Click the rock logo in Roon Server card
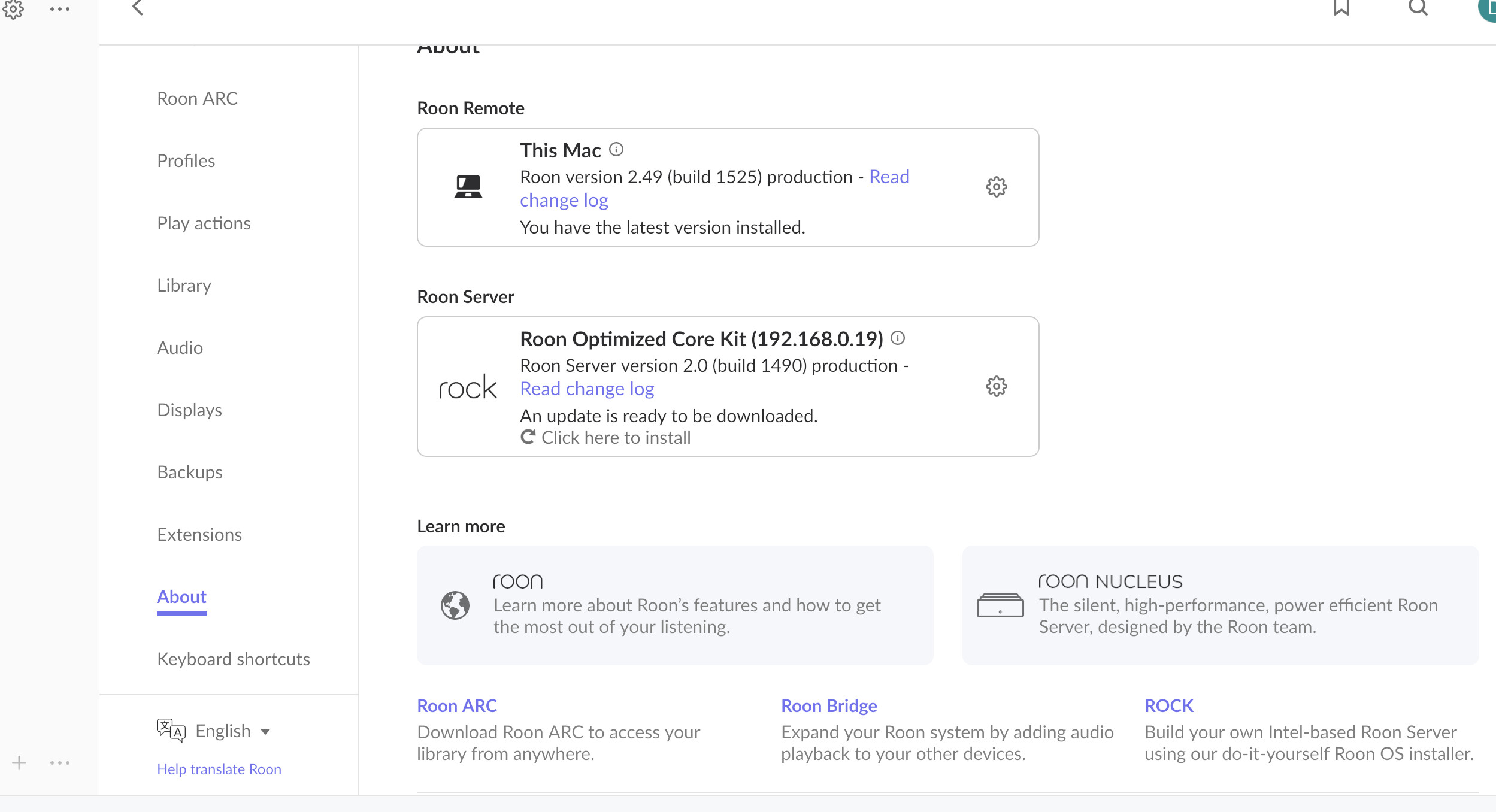 468,387
